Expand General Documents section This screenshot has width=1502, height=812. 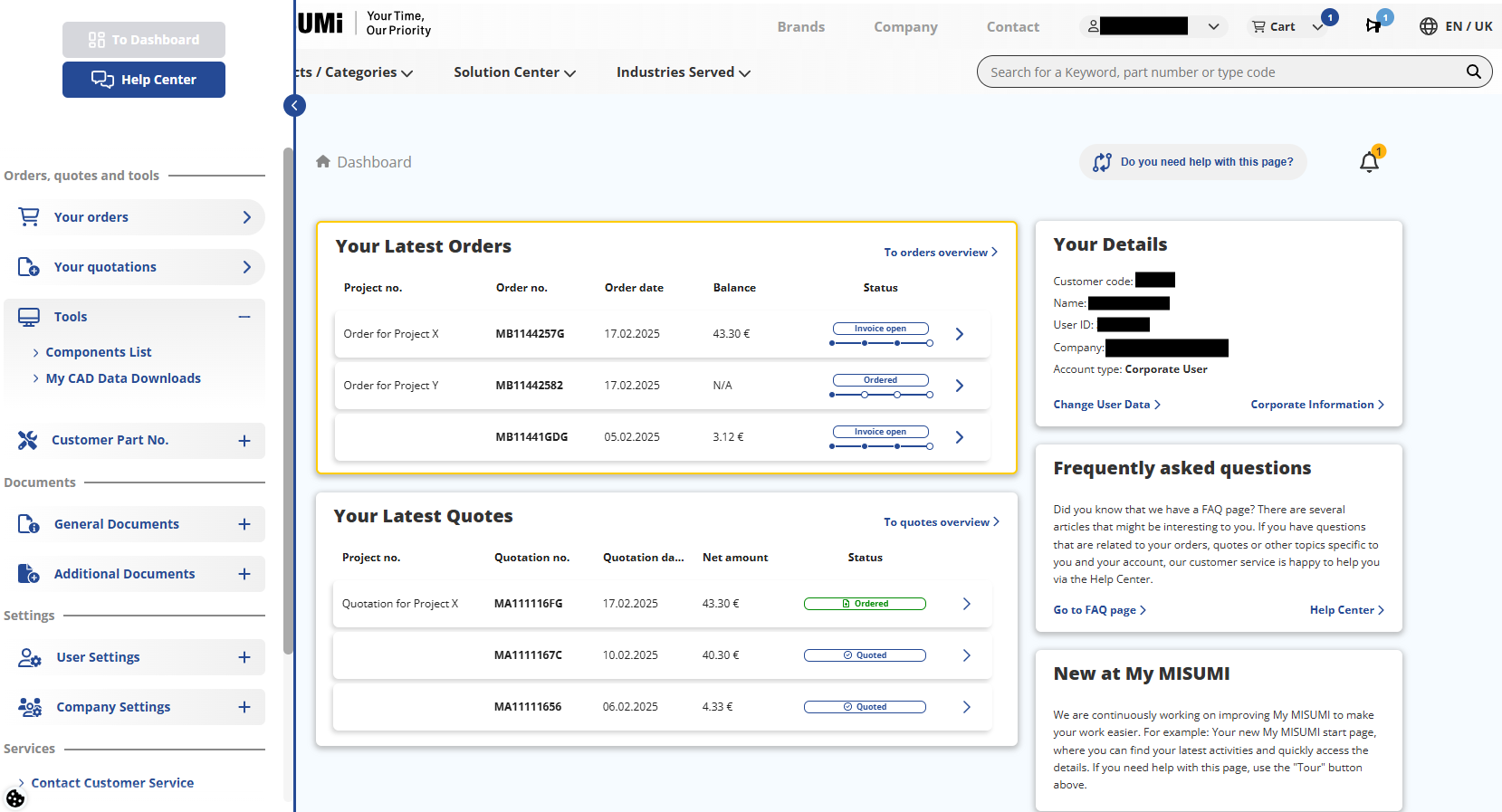[244, 524]
